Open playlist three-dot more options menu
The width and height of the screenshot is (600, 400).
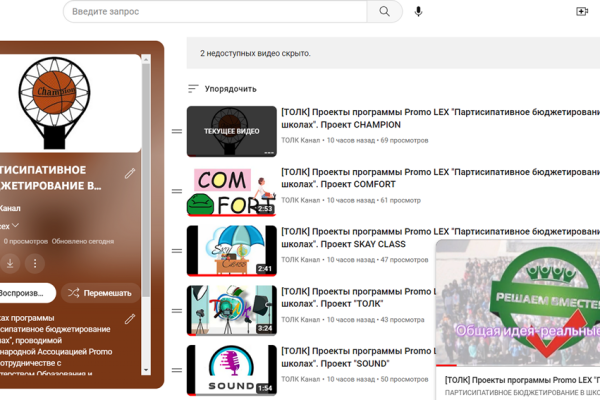(x=35, y=263)
